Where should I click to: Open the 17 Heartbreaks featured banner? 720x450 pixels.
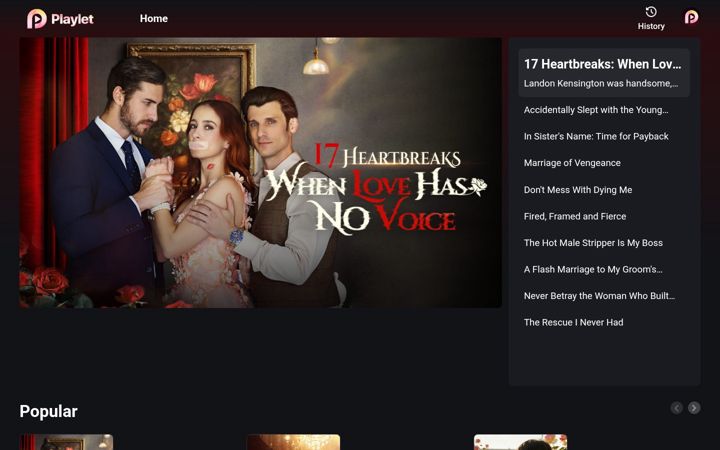pos(260,173)
